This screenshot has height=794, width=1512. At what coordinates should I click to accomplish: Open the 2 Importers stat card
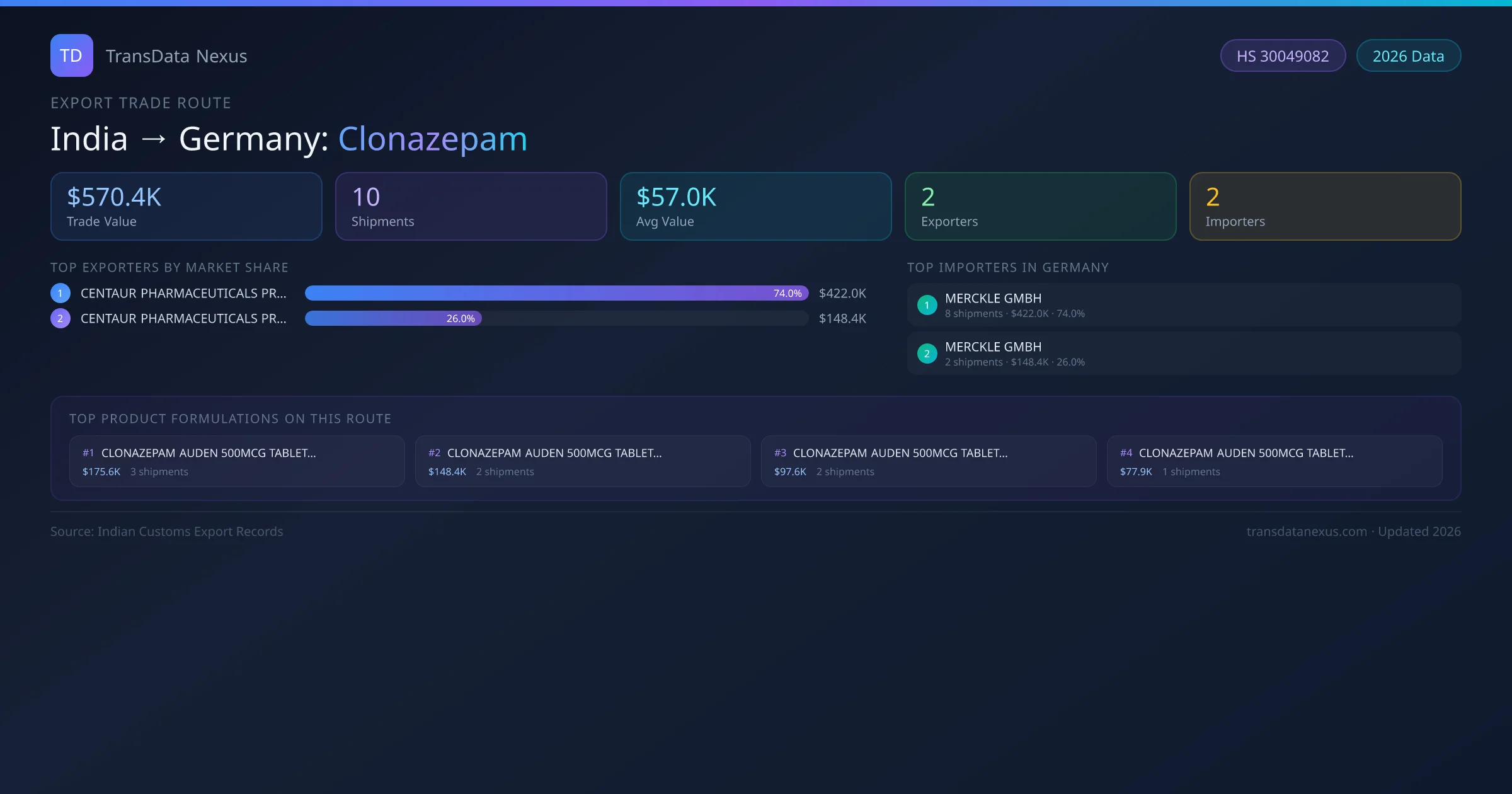tap(1325, 206)
